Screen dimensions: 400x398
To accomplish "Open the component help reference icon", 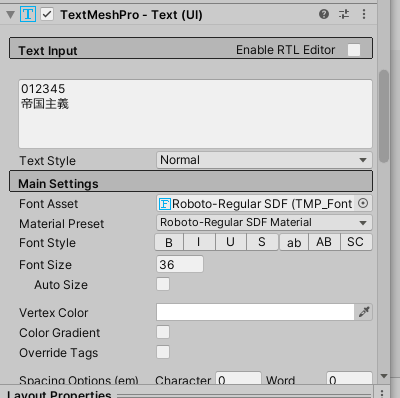I will (324, 14).
